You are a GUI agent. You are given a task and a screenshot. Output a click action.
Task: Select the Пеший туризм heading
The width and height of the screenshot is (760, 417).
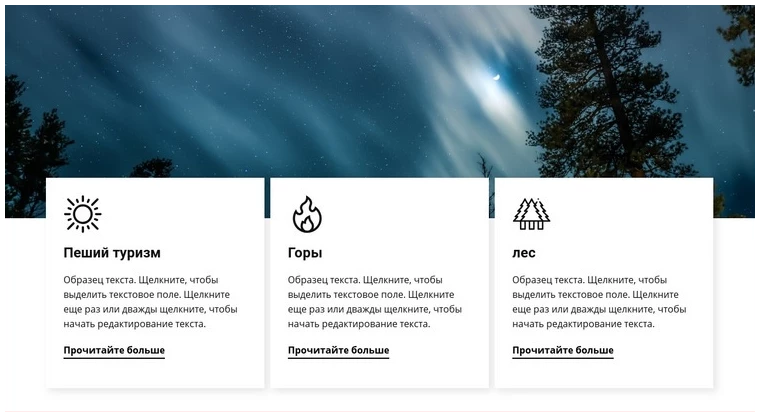(112, 253)
